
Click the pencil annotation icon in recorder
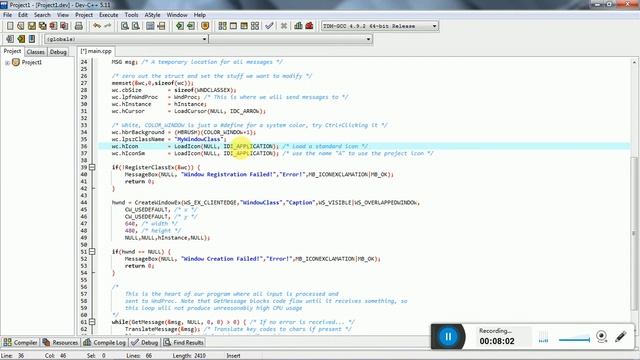click(621, 337)
